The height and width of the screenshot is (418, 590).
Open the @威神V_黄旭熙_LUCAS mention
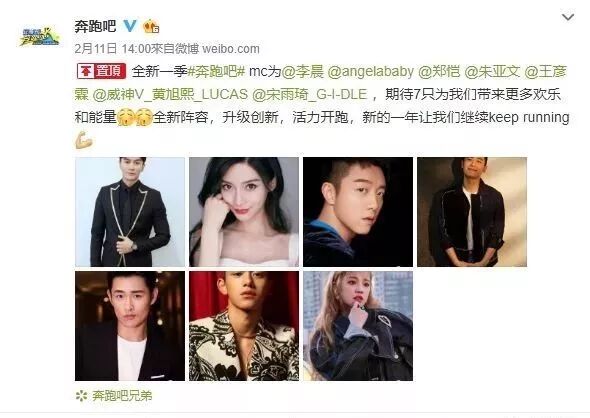coord(170,94)
